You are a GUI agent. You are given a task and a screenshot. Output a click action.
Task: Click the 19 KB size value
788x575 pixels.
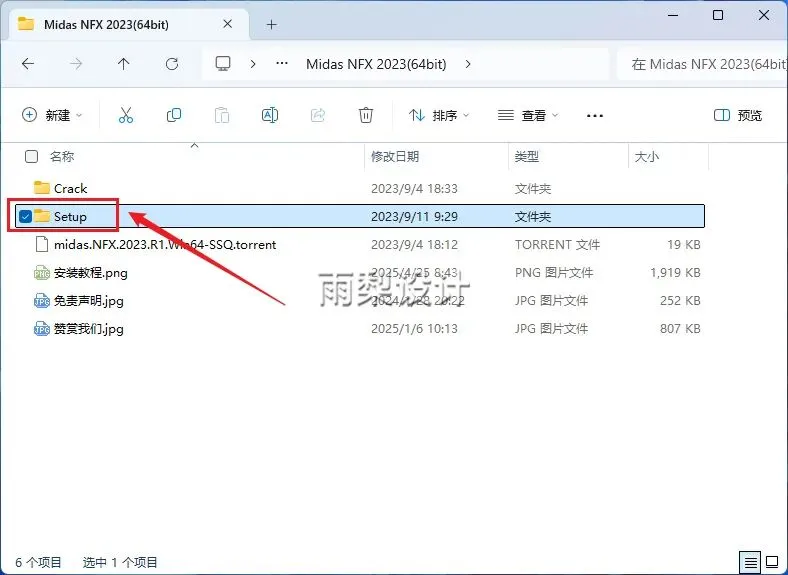[x=683, y=245]
